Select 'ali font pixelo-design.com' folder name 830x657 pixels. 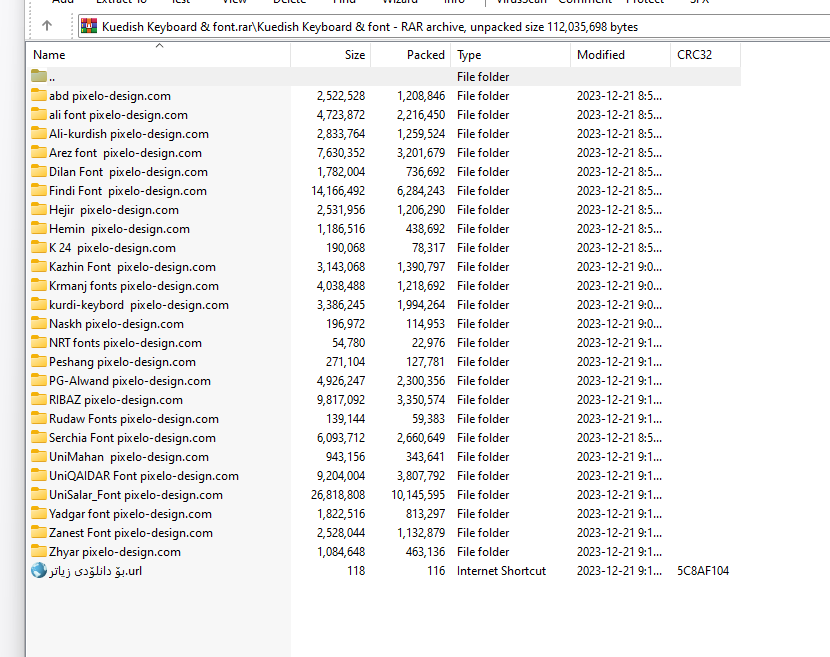click(x=119, y=115)
